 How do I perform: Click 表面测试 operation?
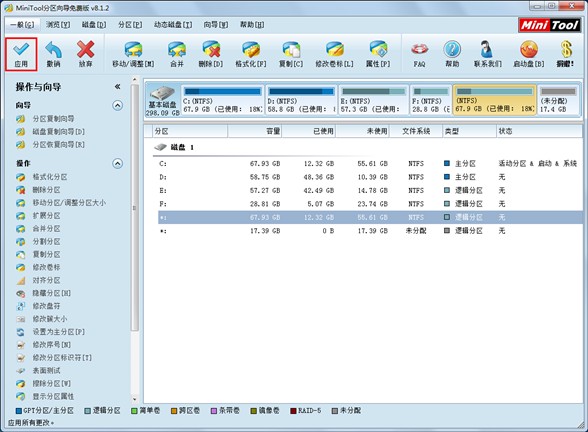[x=46, y=370]
